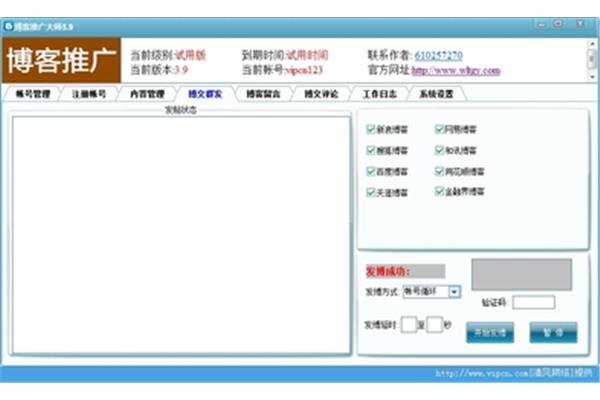Viewport: 600px width, 400px height.
Task: Uncheck the 天涯博客 checkbox
Action: point(370,192)
